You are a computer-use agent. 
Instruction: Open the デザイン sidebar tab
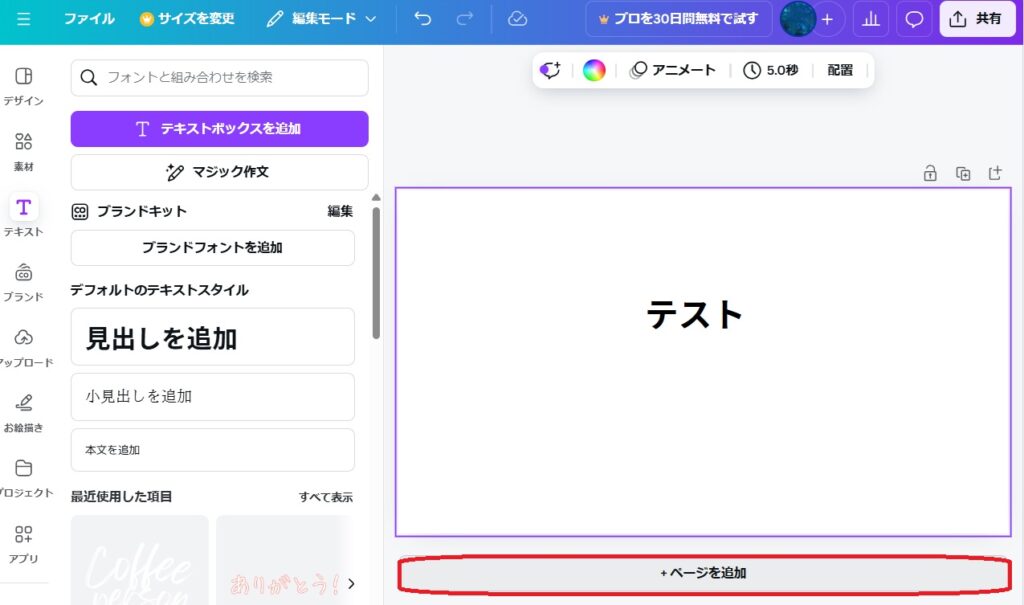pos(24,86)
